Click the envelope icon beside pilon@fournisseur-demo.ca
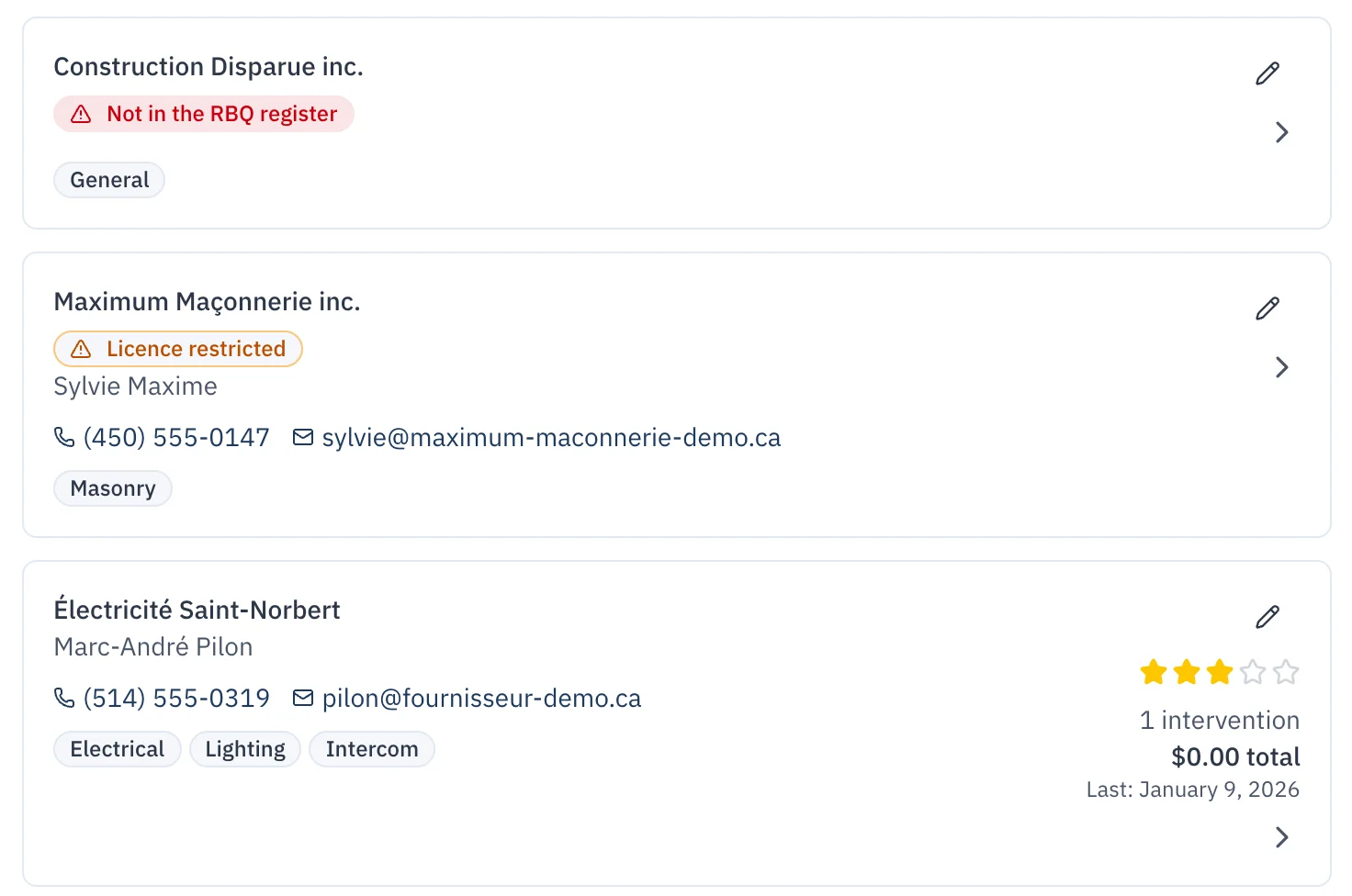Screen dimensions: 1352x896 point(303,698)
